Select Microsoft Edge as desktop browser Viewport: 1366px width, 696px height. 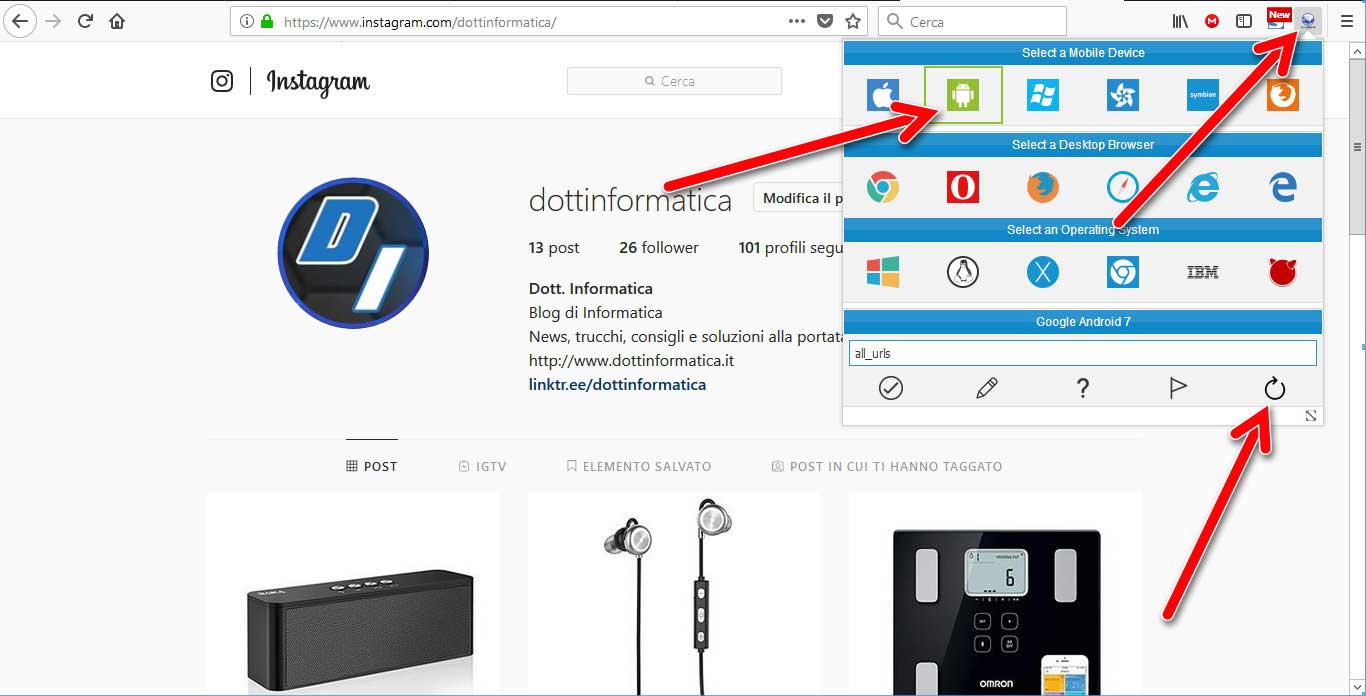[x=1282, y=187]
